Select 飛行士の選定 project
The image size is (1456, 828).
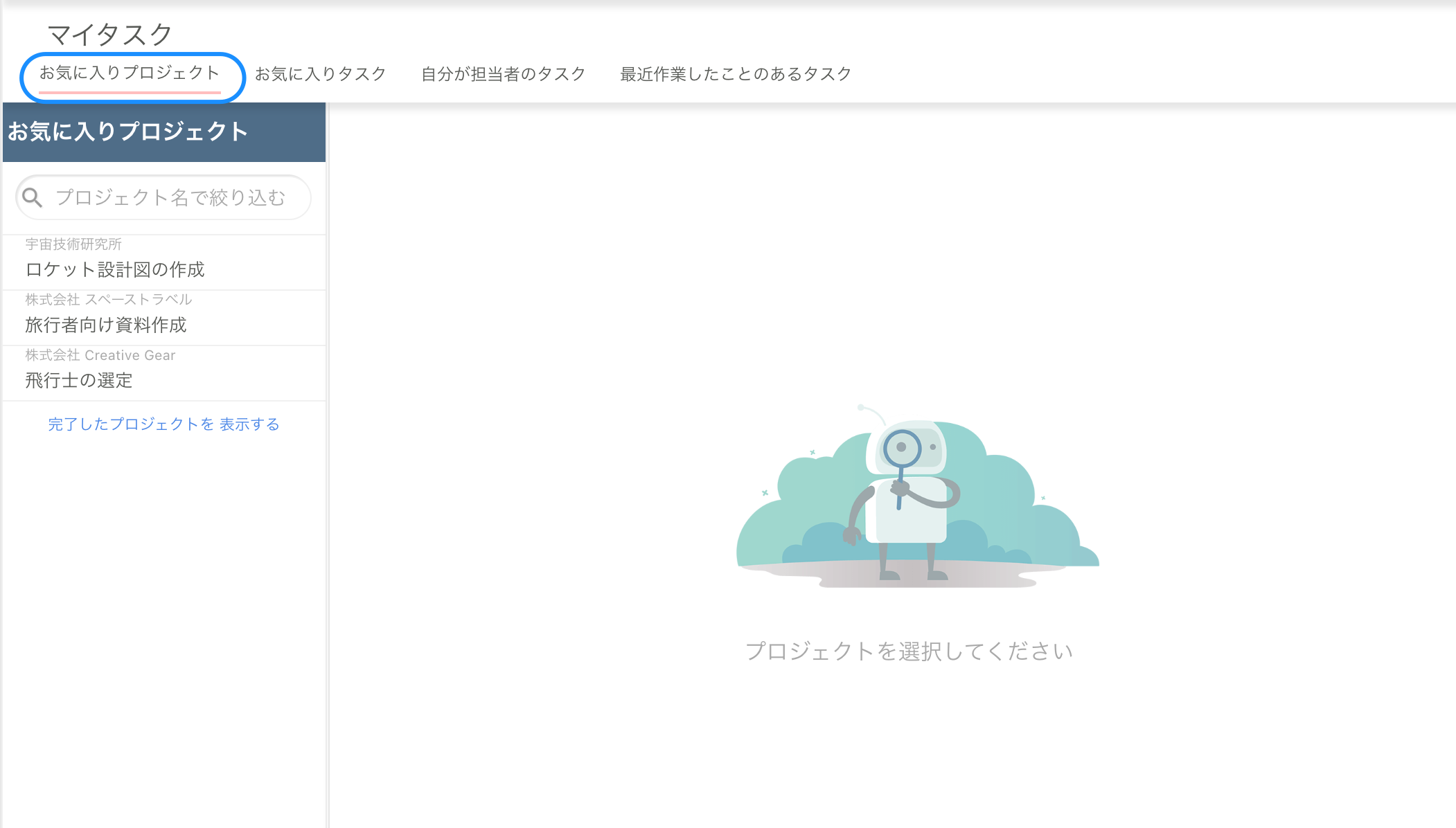[x=78, y=381]
